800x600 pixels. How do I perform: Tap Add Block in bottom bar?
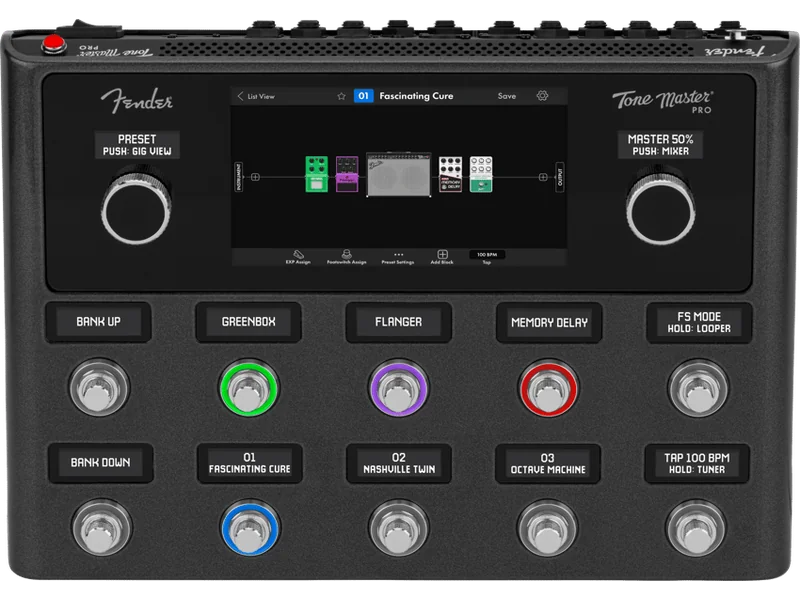tap(442, 257)
